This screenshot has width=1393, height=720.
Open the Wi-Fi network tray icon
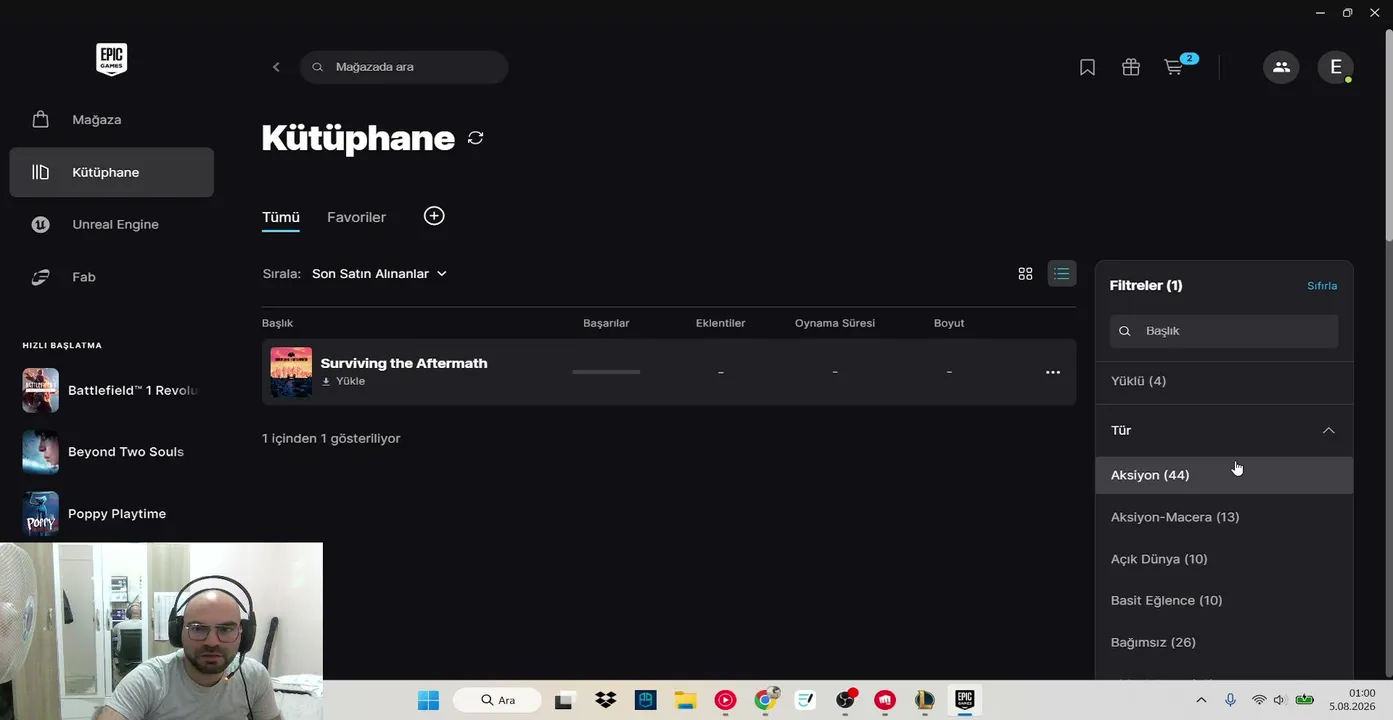(x=1259, y=700)
